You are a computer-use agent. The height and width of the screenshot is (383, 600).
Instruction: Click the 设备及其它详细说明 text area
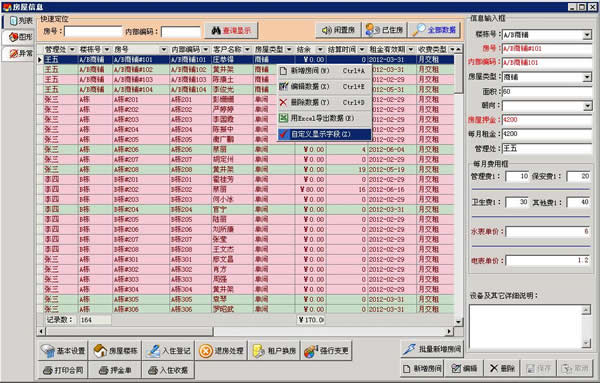[526, 327]
